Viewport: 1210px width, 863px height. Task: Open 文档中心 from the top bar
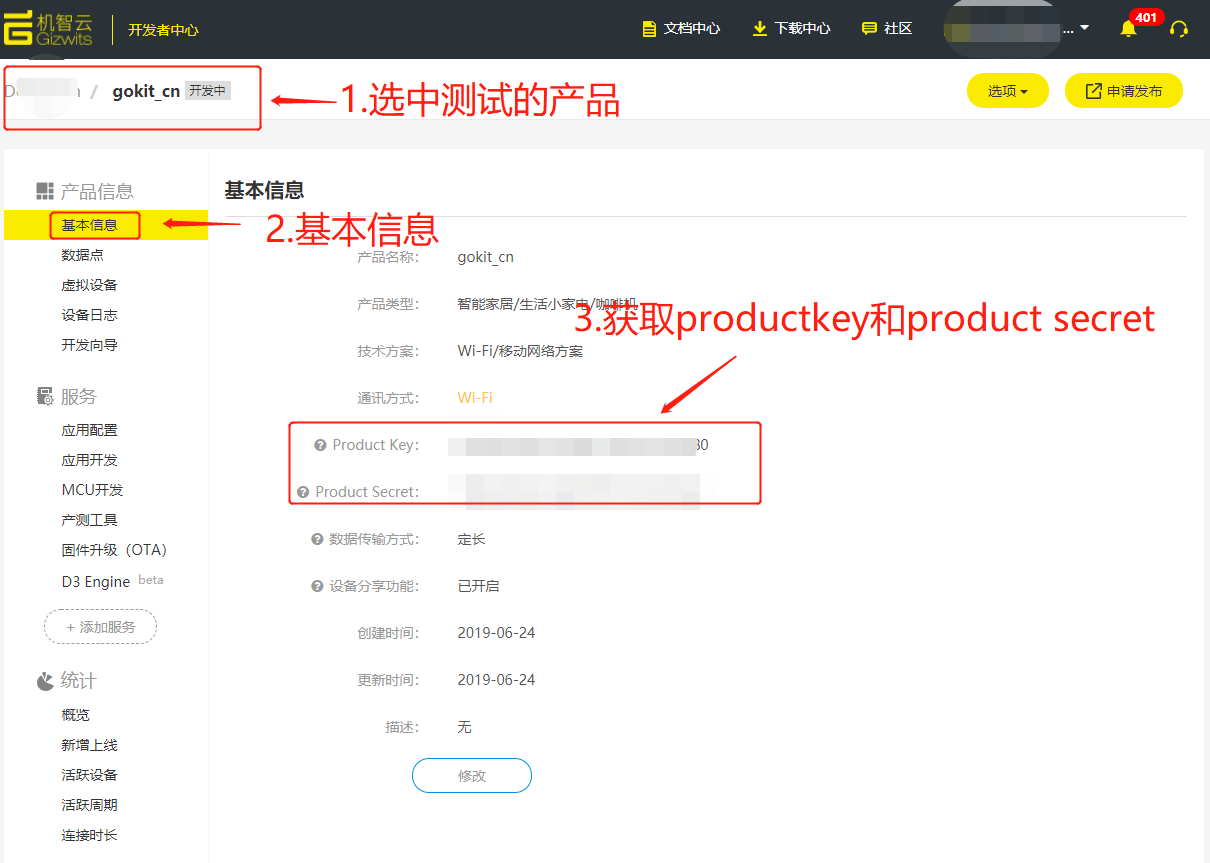(681, 29)
